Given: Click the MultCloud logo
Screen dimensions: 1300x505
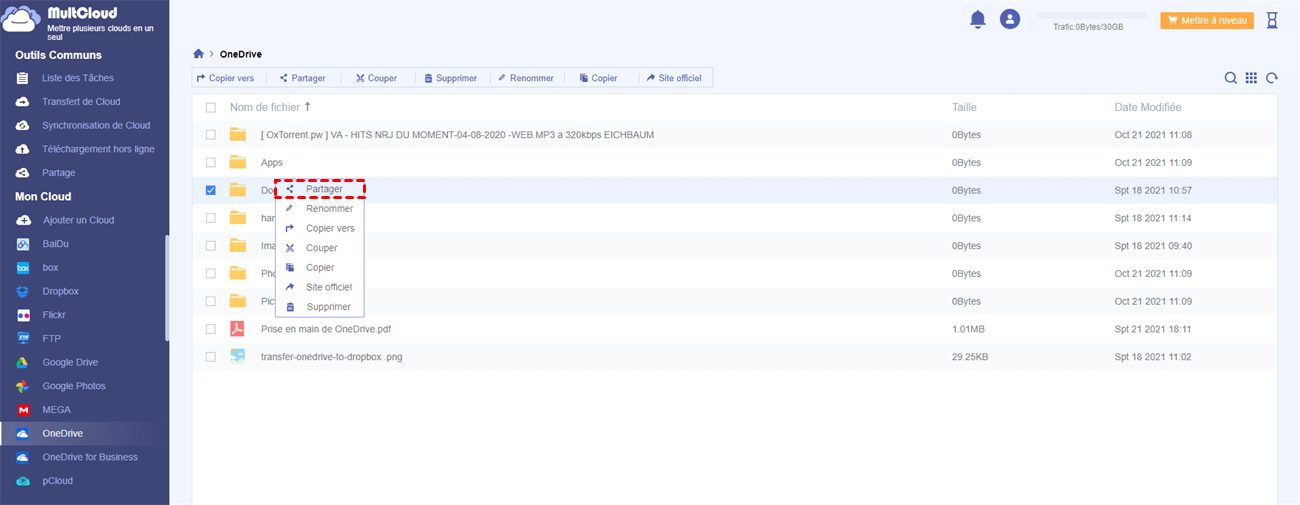Looking at the screenshot, I should [22, 20].
